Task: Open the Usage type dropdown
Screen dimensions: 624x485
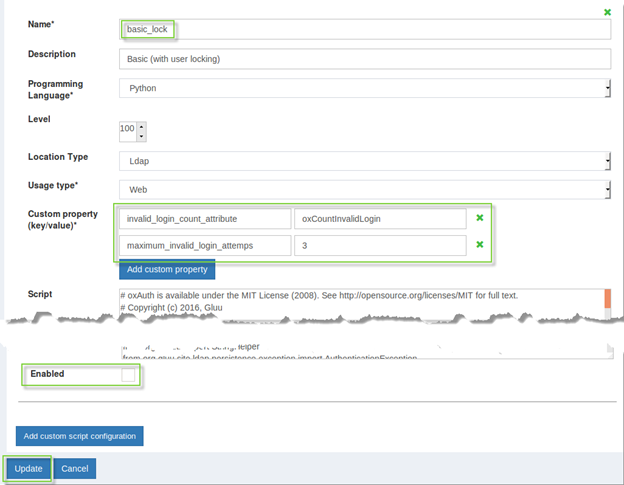Action: (364, 189)
